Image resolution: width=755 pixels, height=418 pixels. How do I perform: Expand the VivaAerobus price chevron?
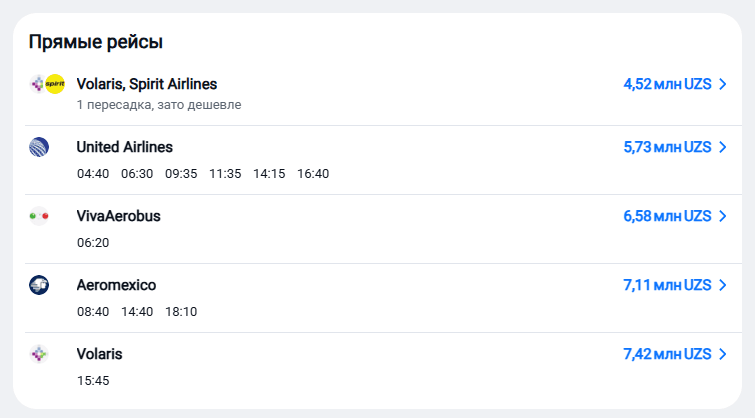[722, 216]
